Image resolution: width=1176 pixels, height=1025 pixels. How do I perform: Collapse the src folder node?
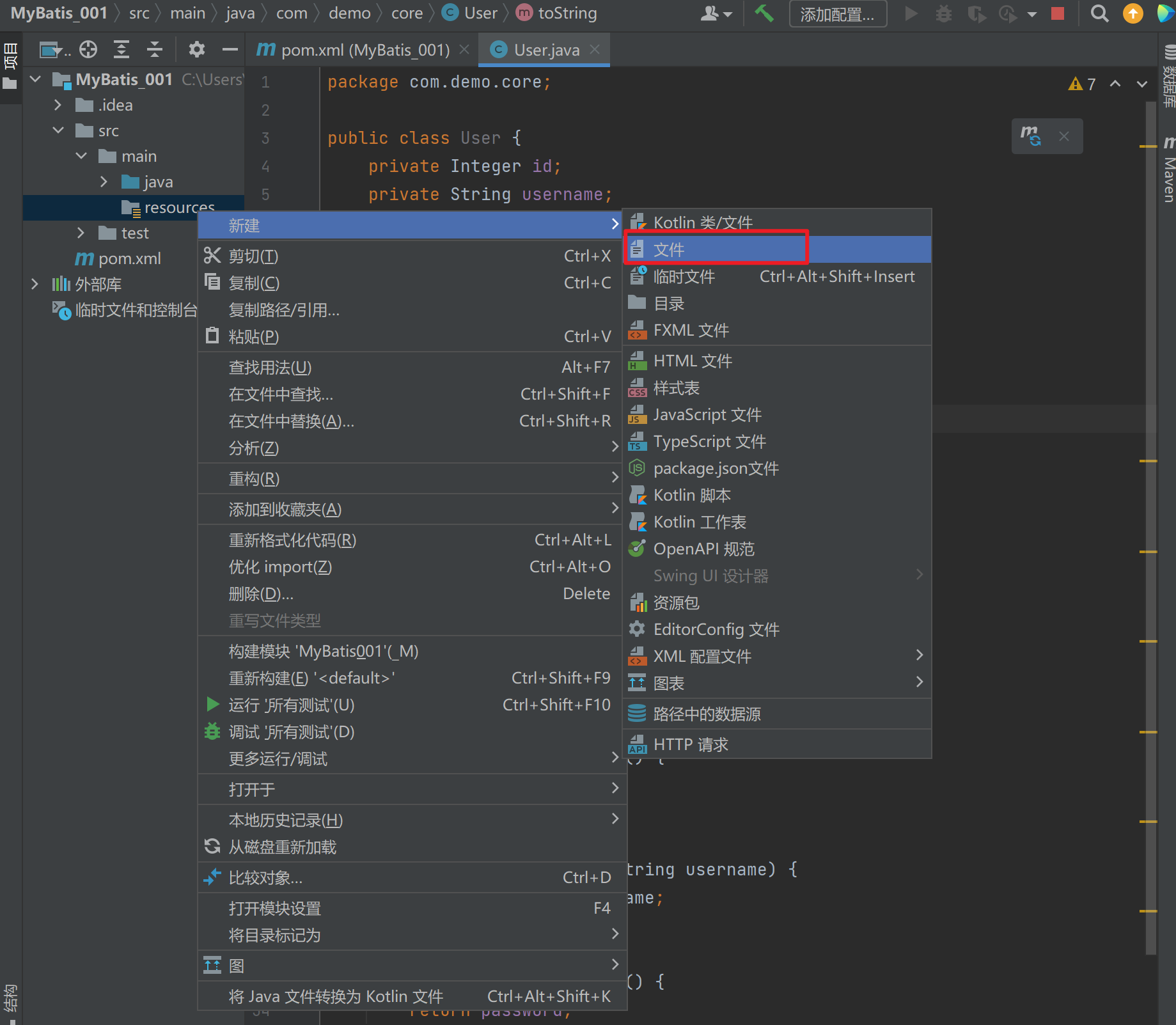(x=58, y=130)
